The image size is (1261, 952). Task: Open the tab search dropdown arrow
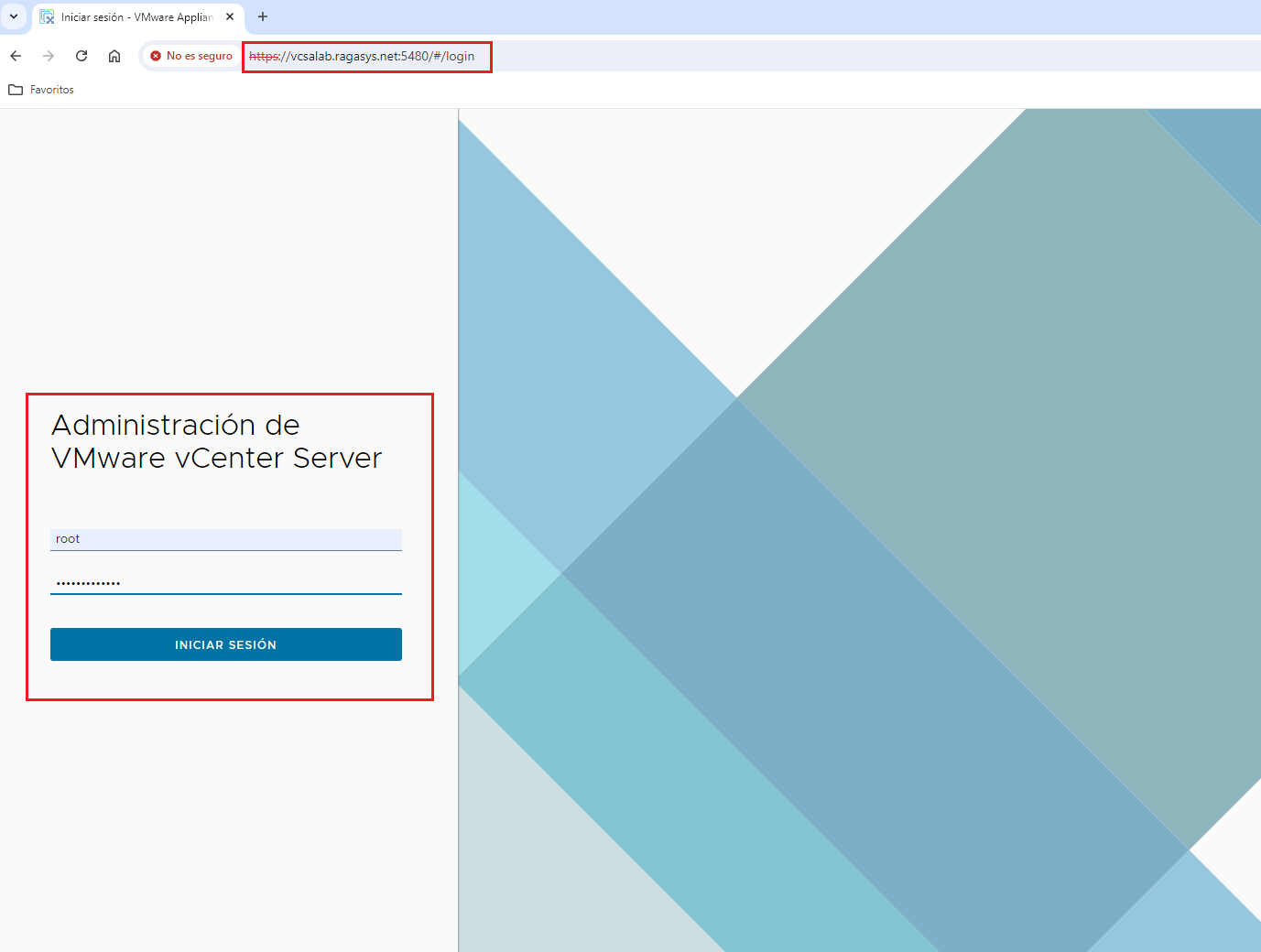click(14, 16)
